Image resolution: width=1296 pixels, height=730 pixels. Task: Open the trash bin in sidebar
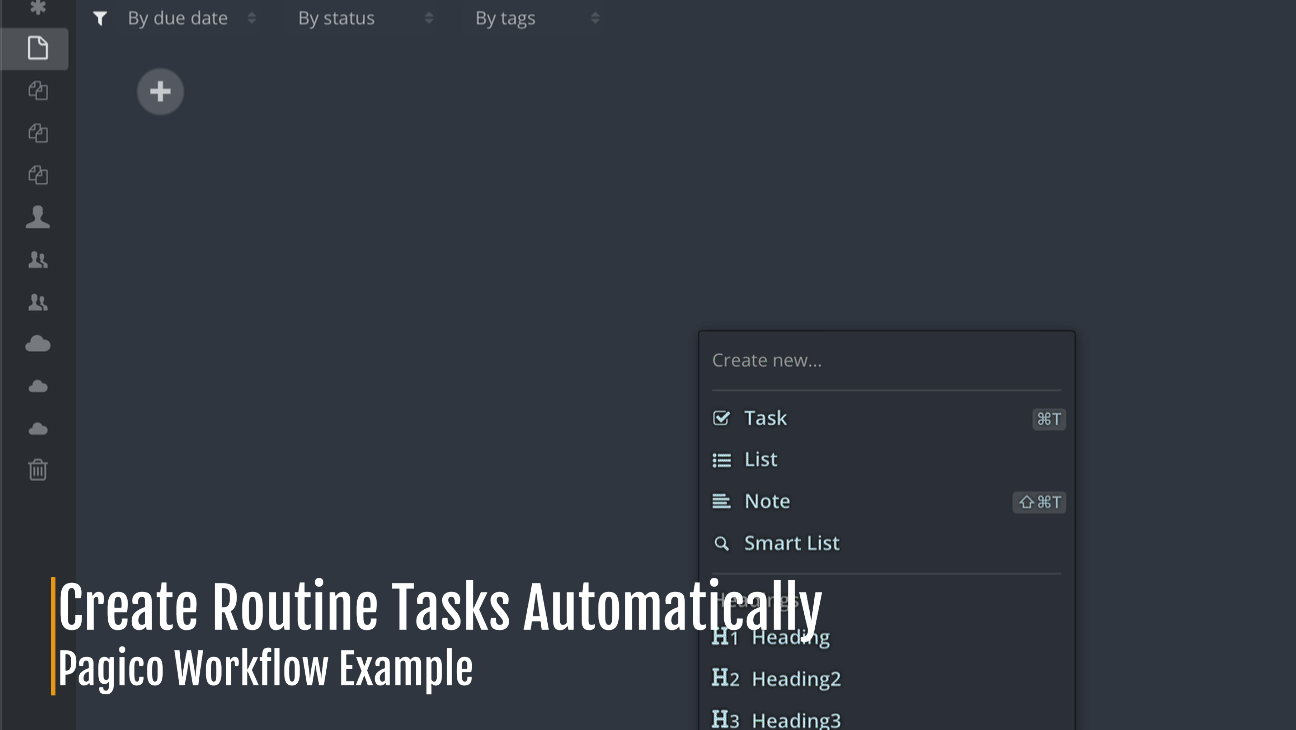(x=38, y=470)
